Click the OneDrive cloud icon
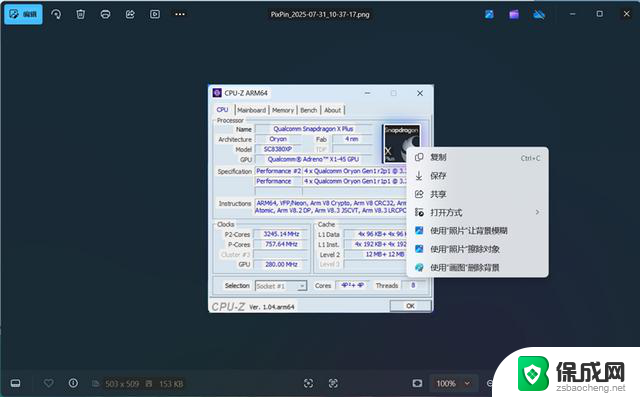Screen dimensions: 640x397 pos(539,15)
